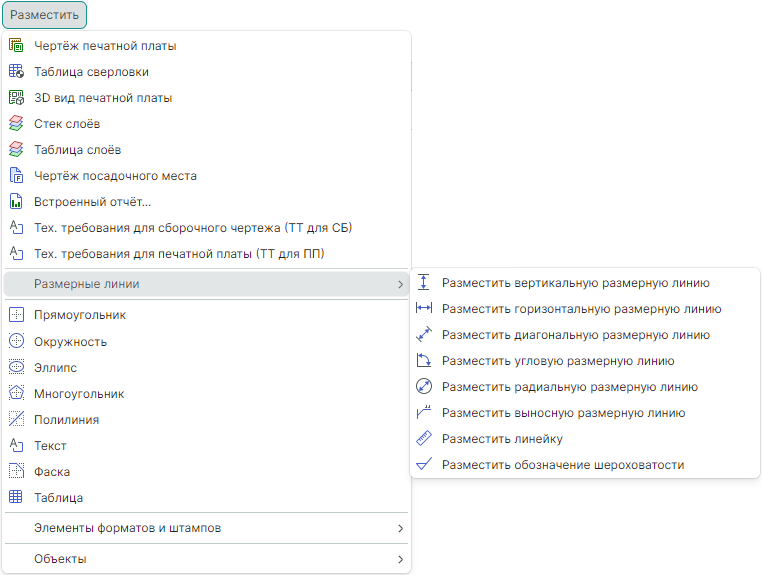Click the ellipse shape icon (Эллипс)
Viewport: 762px width, 575px height.
pyautogui.click(x=16, y=368)
